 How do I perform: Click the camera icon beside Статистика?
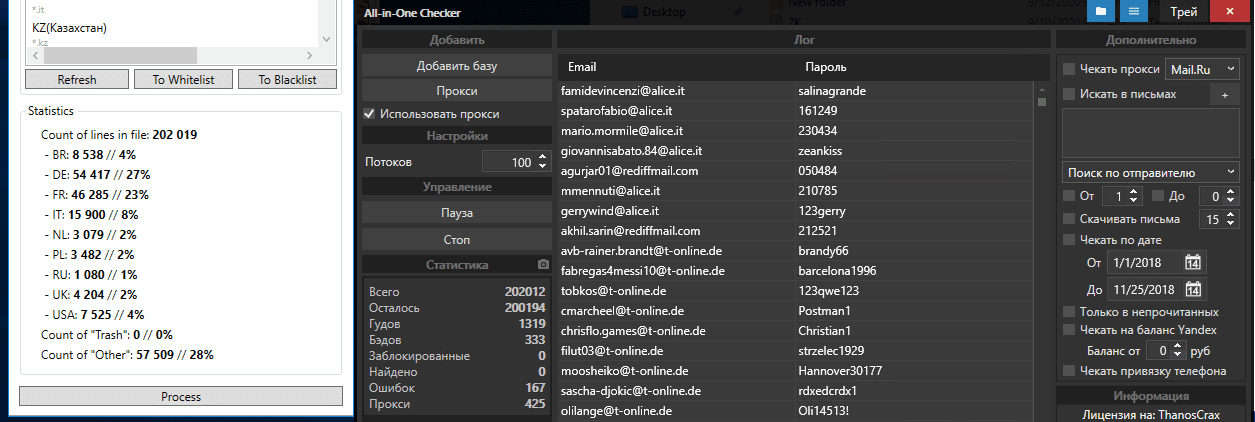(x=543, y=265)
